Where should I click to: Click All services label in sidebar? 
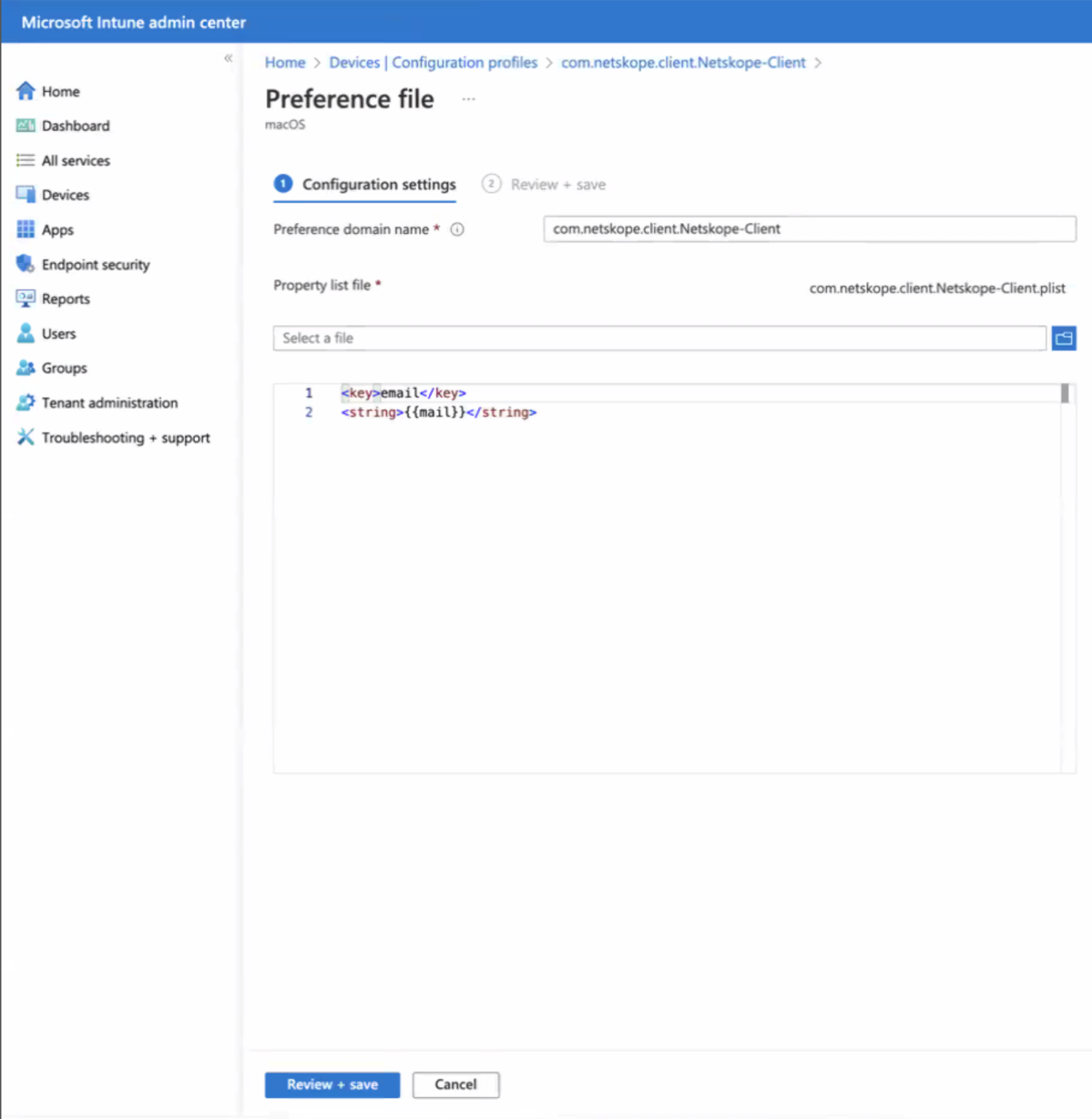click(76, 161)
